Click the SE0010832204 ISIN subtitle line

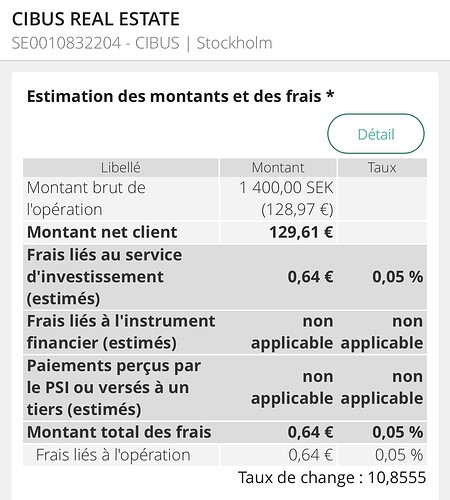coord(142,43)
